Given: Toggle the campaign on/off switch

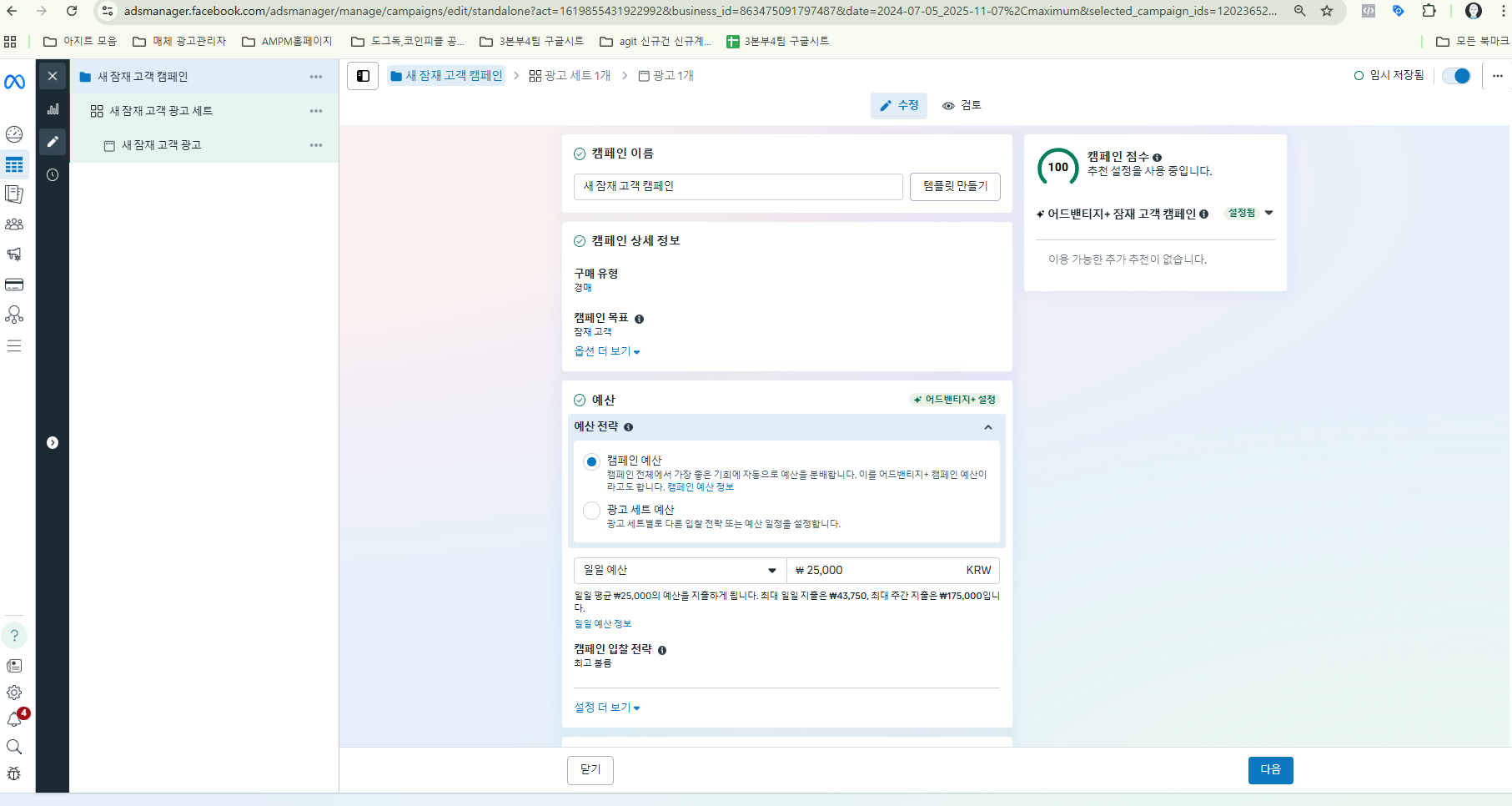Looking at the screenshot, I should (1456, 76).
